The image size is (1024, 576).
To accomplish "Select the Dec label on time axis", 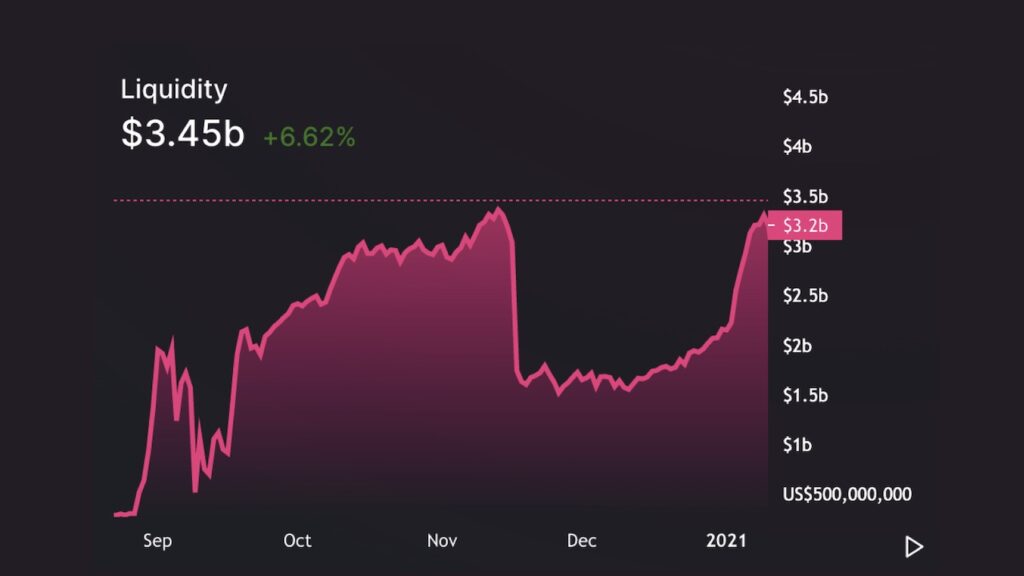I will click(581, 541).
